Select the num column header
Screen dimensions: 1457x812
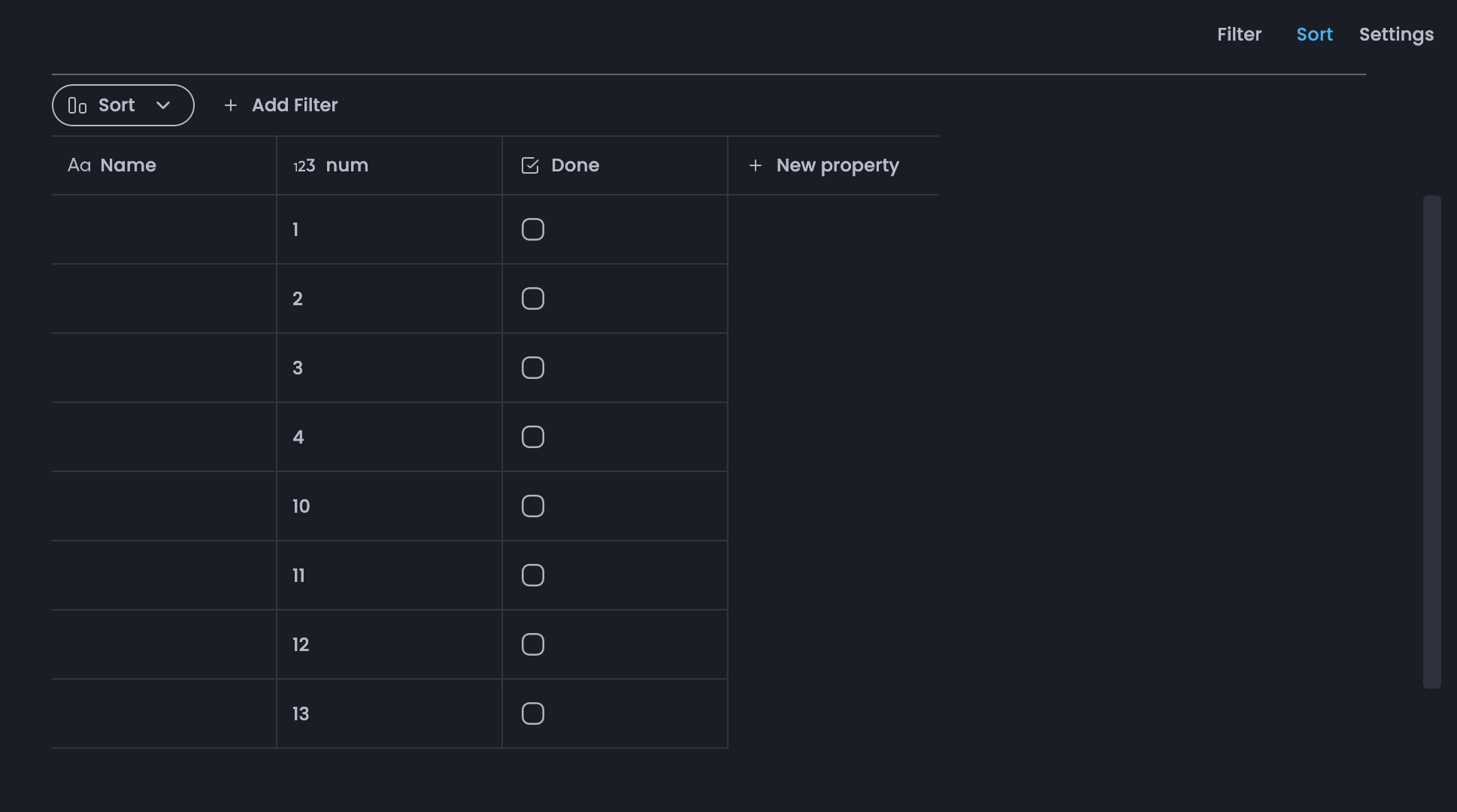[347, 165]
